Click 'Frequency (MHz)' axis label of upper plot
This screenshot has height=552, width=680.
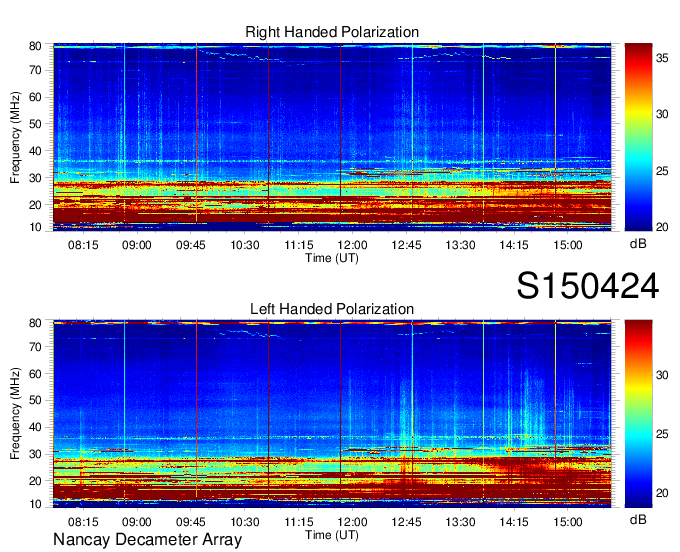[x=15, y=137]
